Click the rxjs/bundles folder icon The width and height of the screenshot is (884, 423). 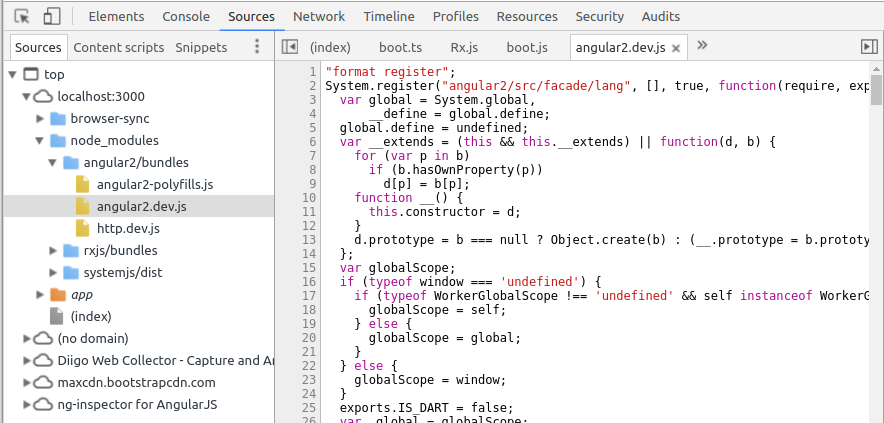click(x=70, y=250)
